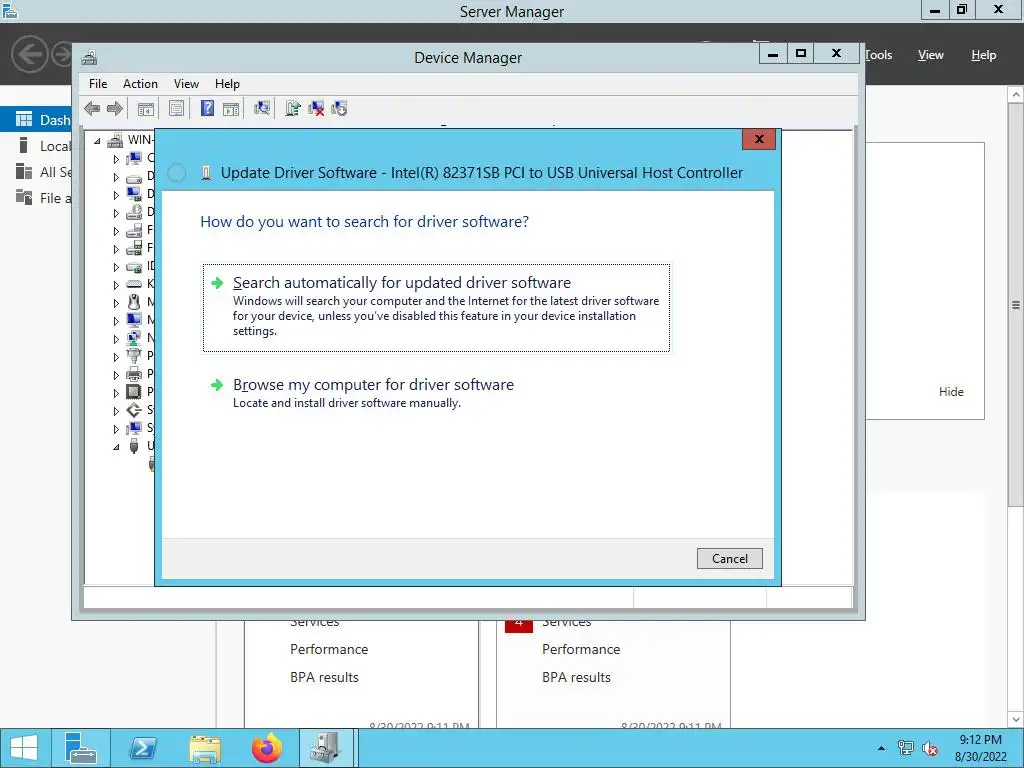Open Server Manager from the taskbar

click(x=81, y=748)
